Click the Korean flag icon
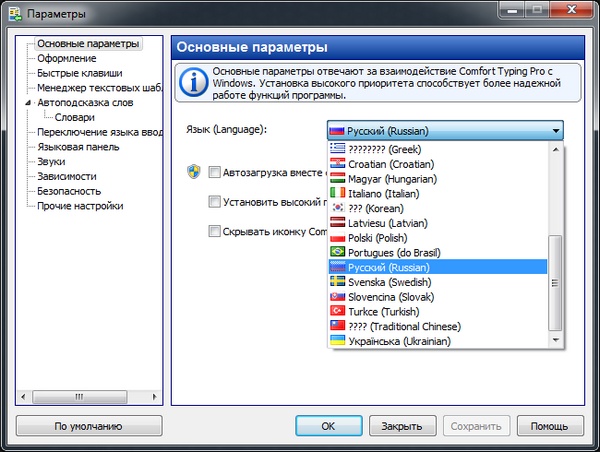Viewport: 600px width, 452px height. point(338,207)
